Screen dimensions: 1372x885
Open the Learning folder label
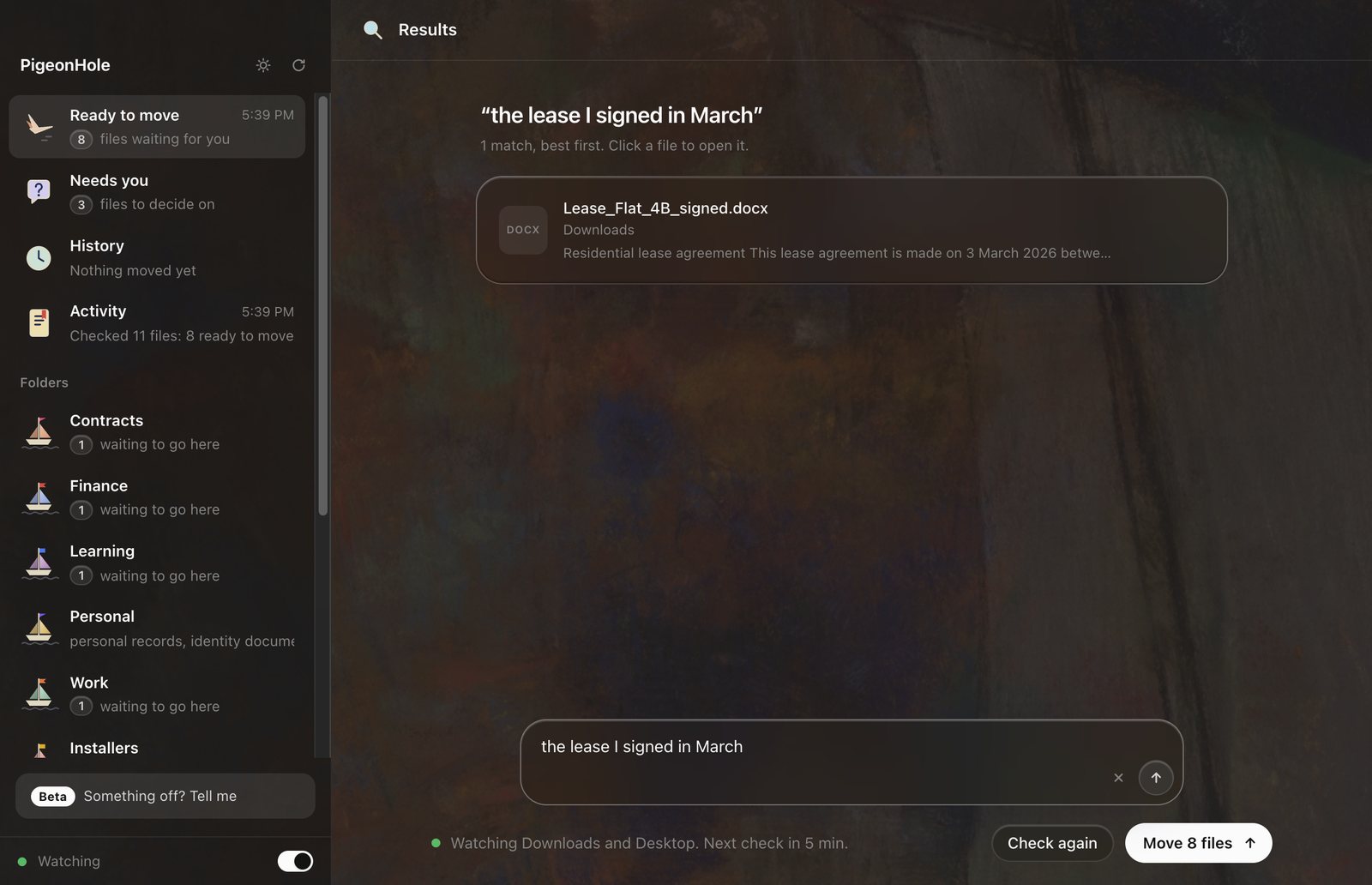click(x=102, y=551)
